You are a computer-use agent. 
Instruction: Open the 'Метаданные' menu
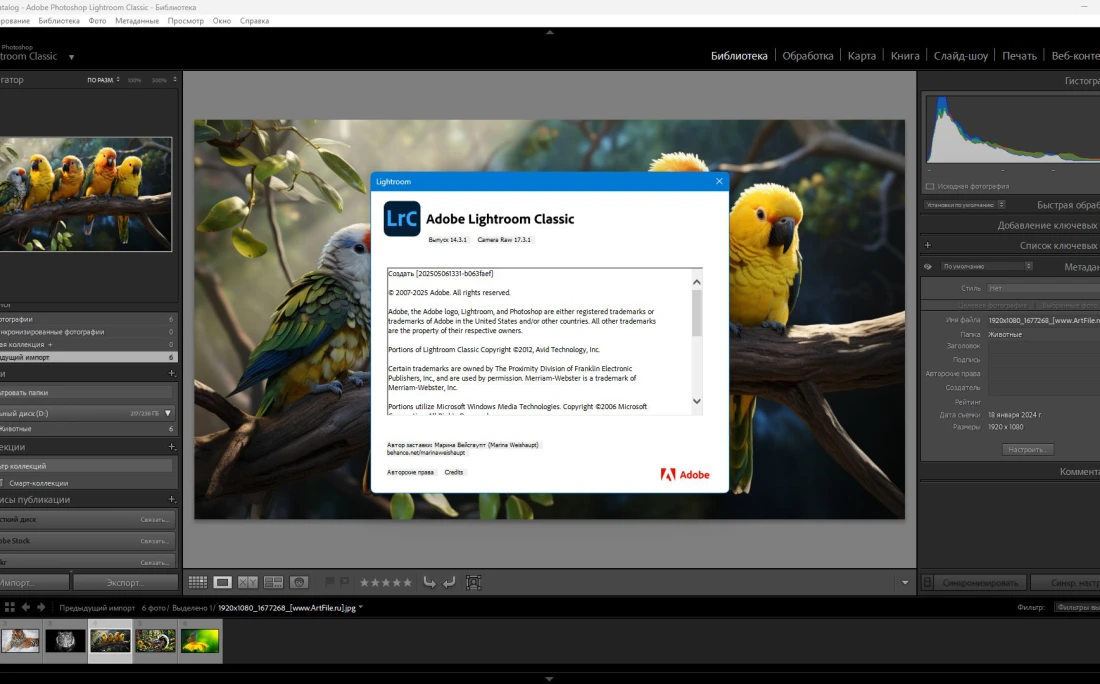click(x=136, y=20)
